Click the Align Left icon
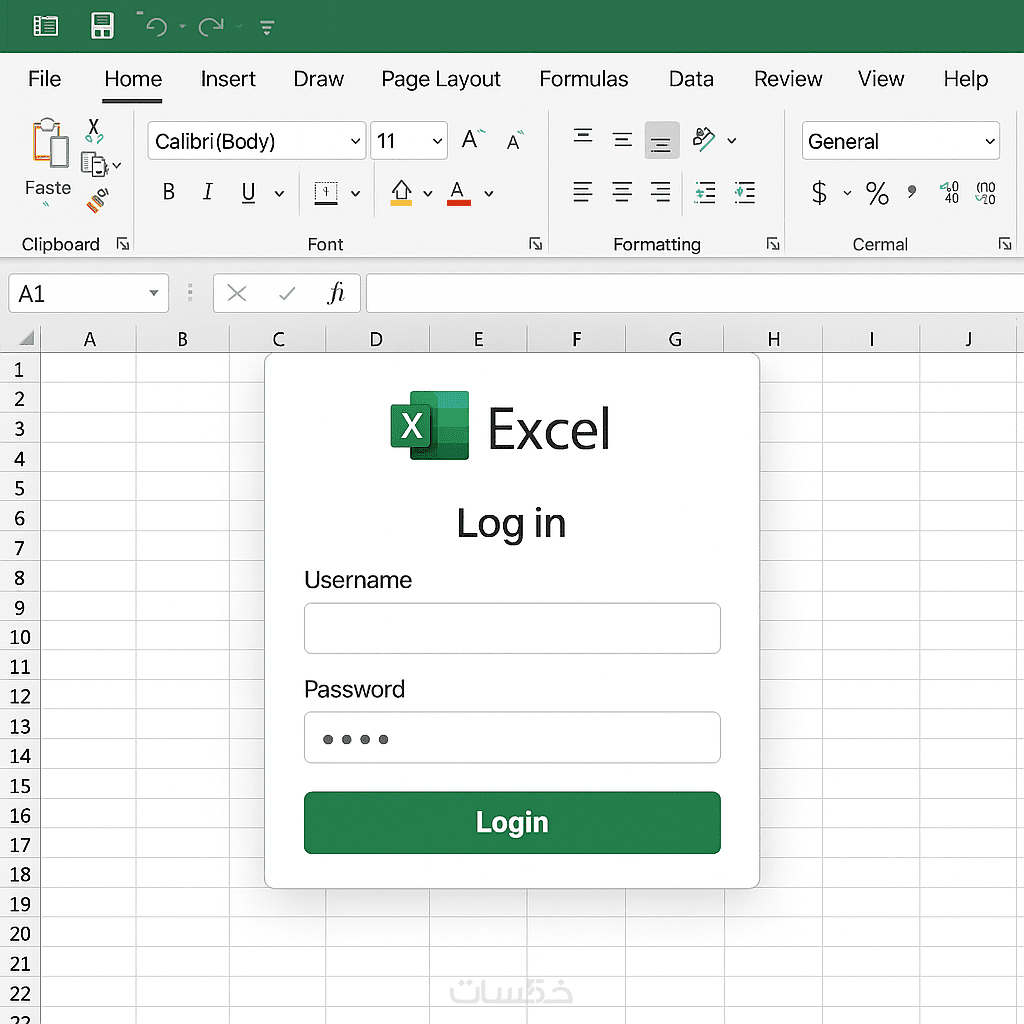The image size is (1024, 1024). 583,193
